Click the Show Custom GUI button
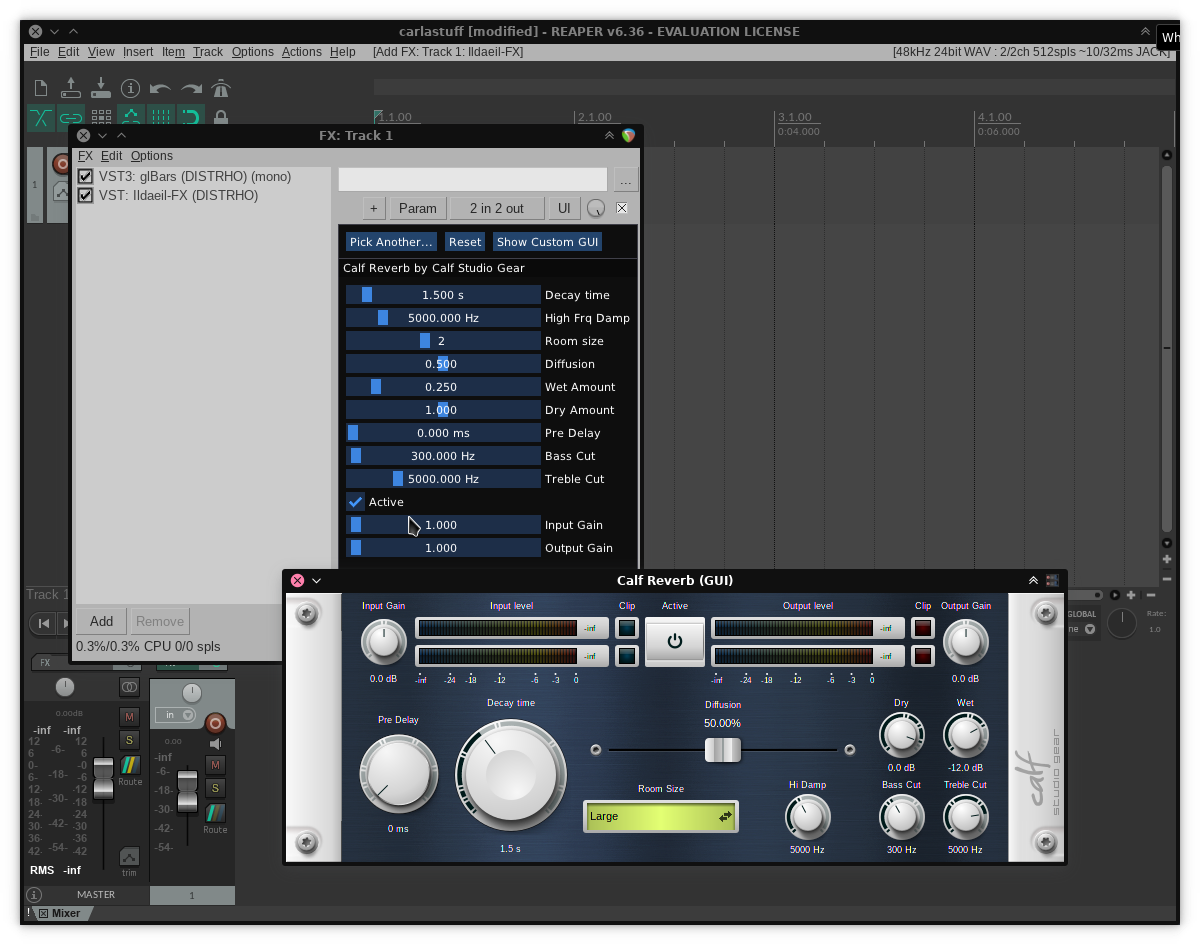The image size is (1200, 945). tap(548, 242)
